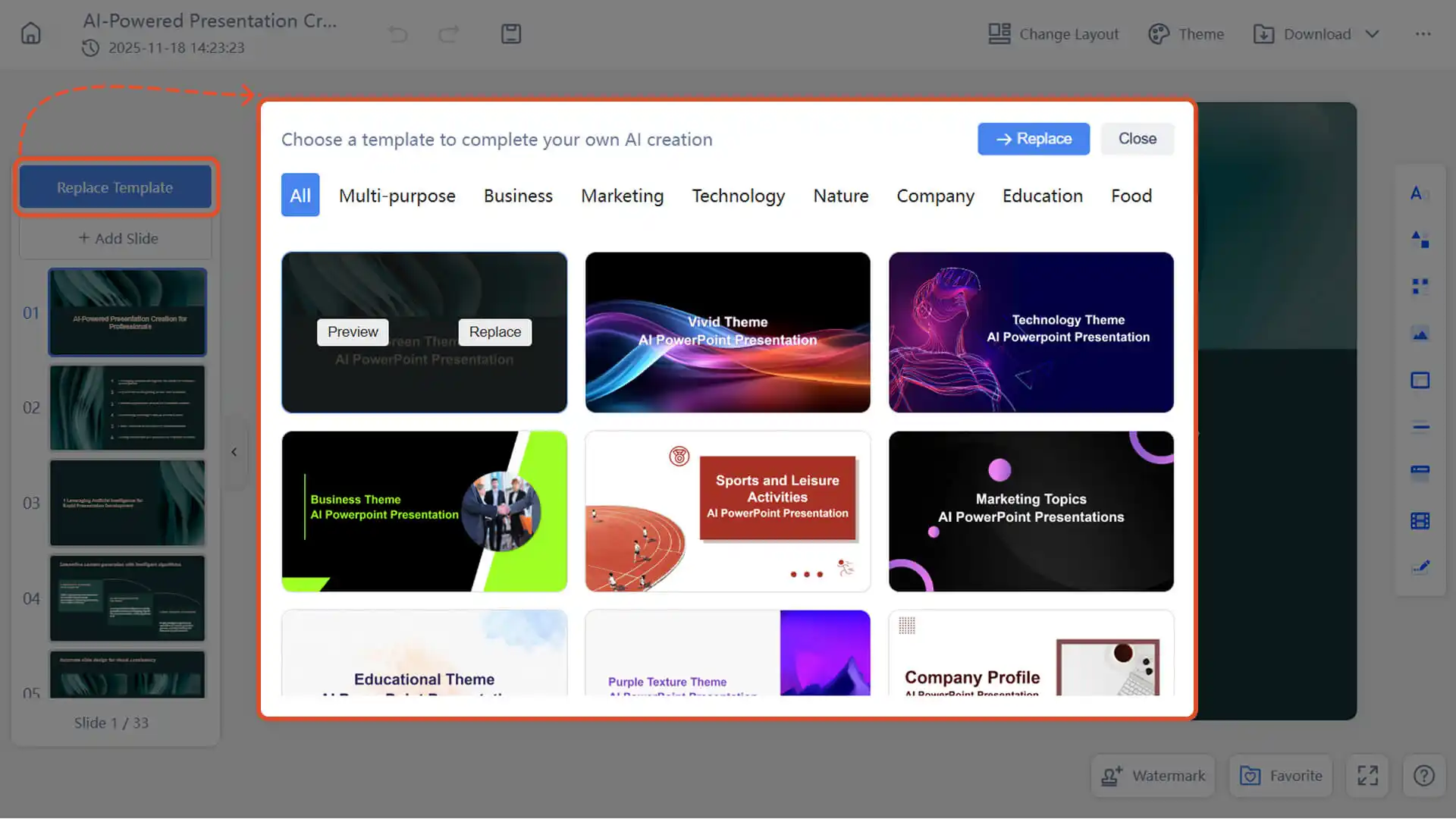
Task: Click the blue Replace button in dialog header
Action: (1034, 139)
